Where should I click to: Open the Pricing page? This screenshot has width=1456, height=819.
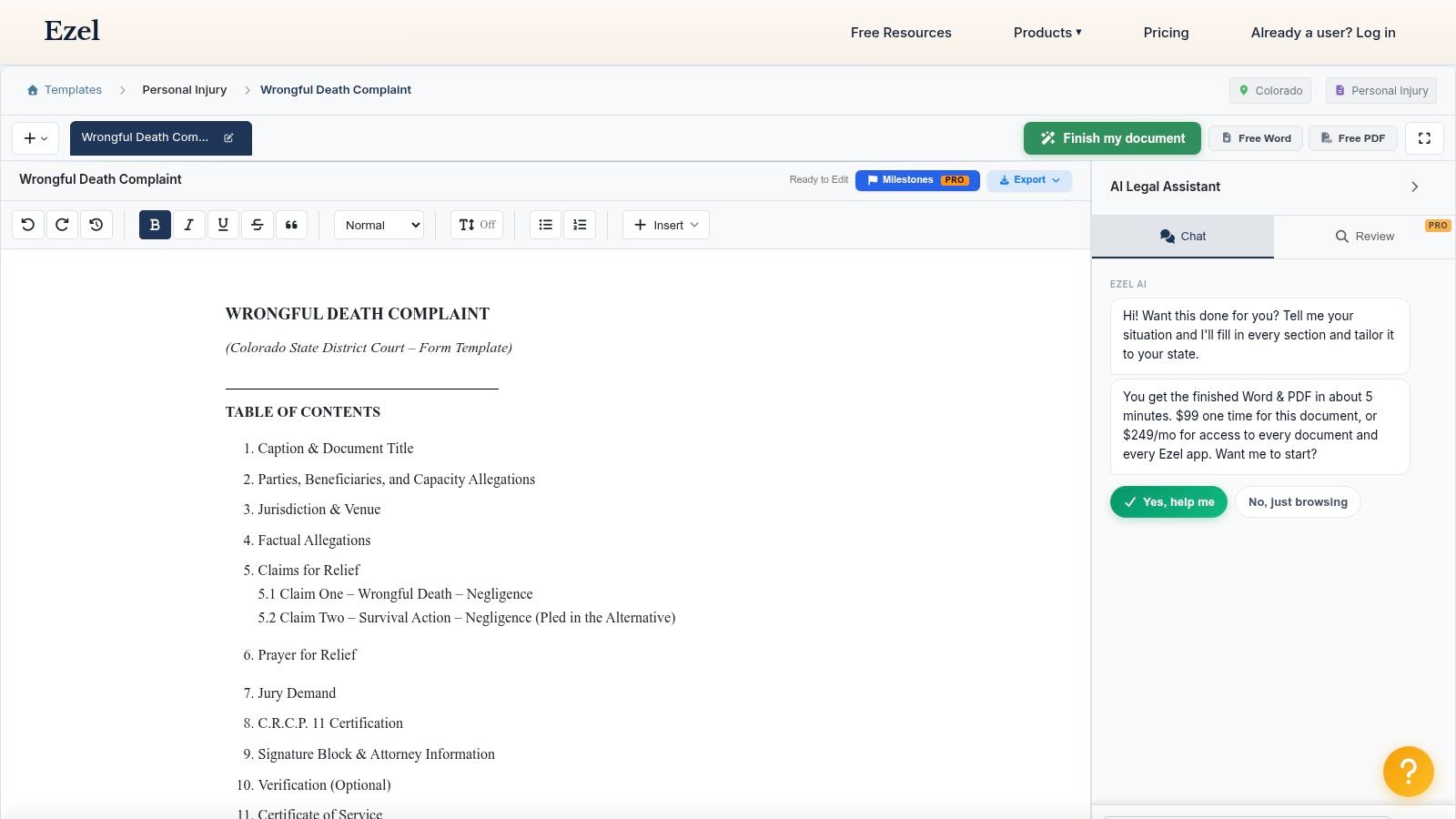[x=1166, y=33]
